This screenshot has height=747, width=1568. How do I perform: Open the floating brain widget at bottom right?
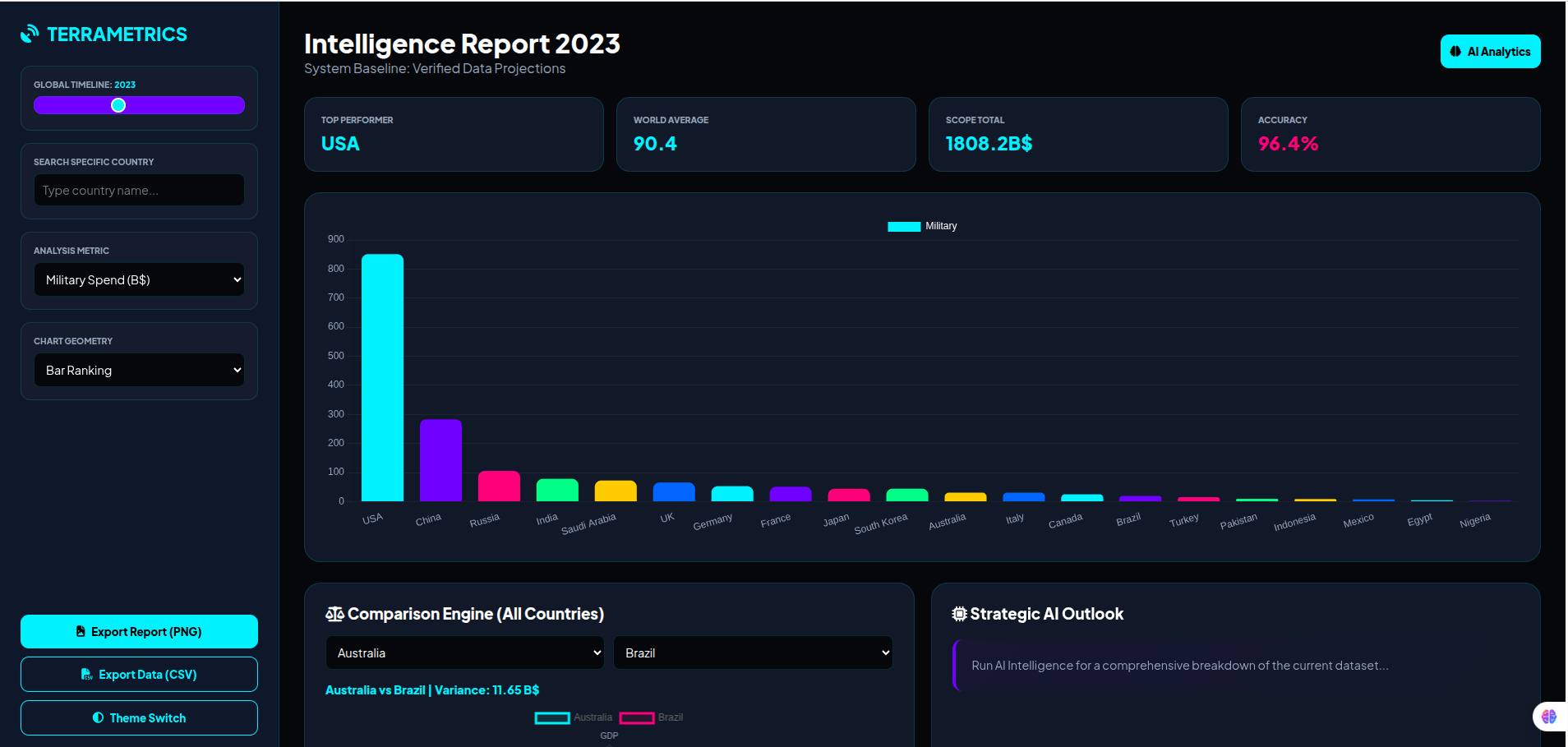[x=1548, y=717]
